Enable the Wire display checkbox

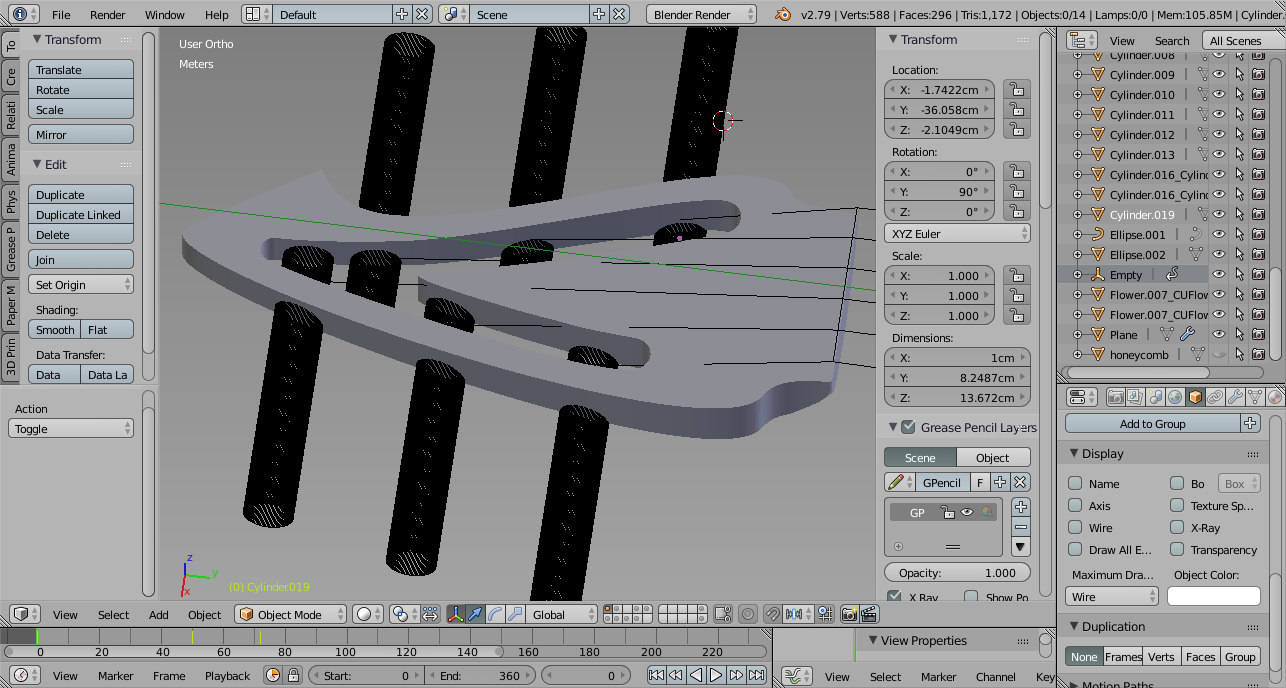[1075, 527]
